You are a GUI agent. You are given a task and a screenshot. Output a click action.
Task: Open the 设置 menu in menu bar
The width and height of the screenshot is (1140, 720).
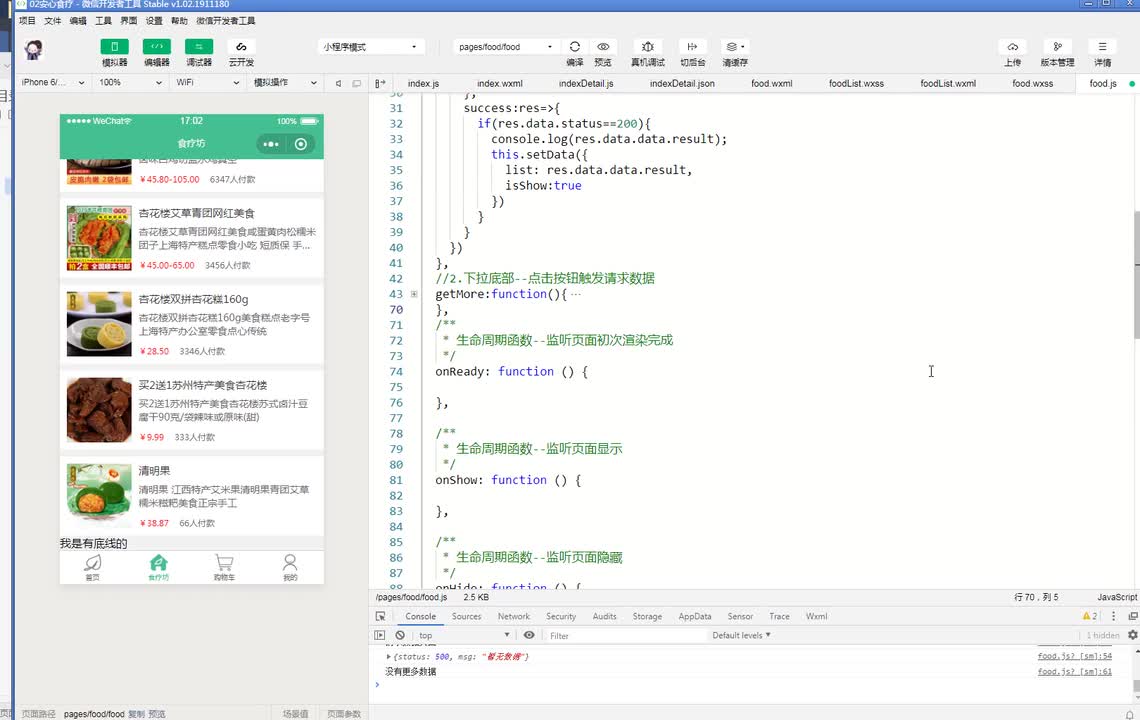[154, 20]
